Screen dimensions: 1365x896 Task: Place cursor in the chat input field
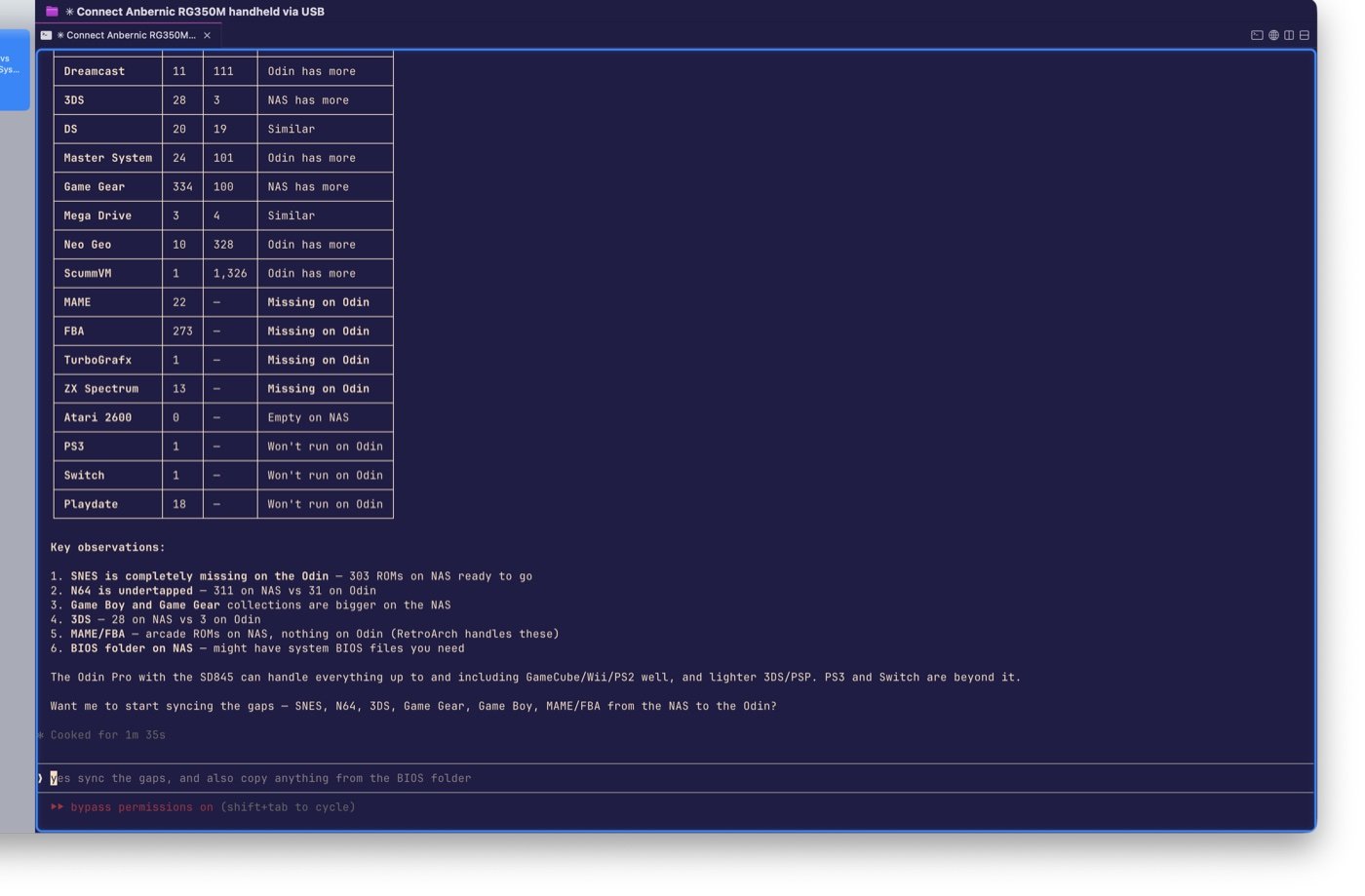pyautogui.click(x=292, y=778)
